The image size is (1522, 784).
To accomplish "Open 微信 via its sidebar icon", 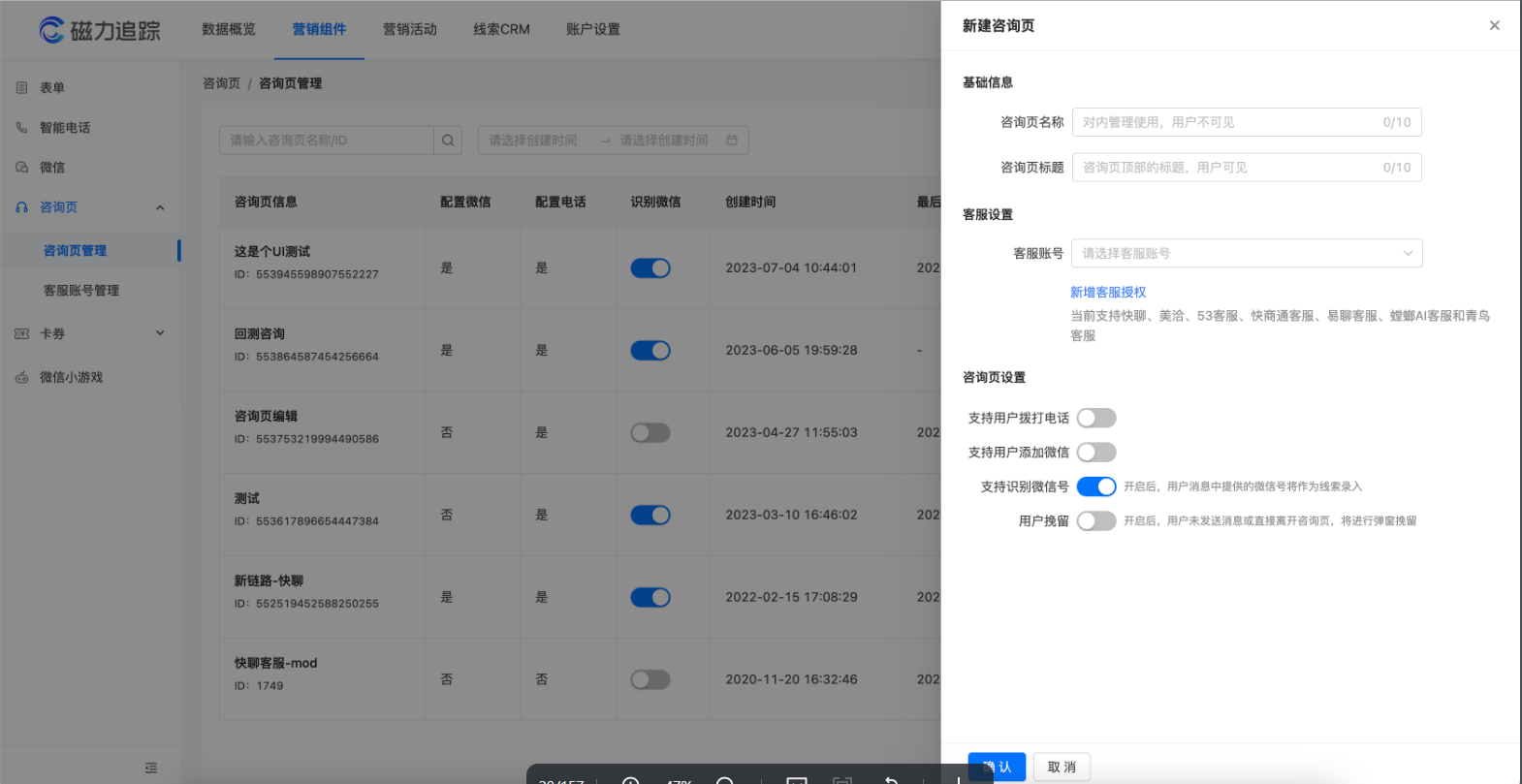I will [x=22, y=167].
